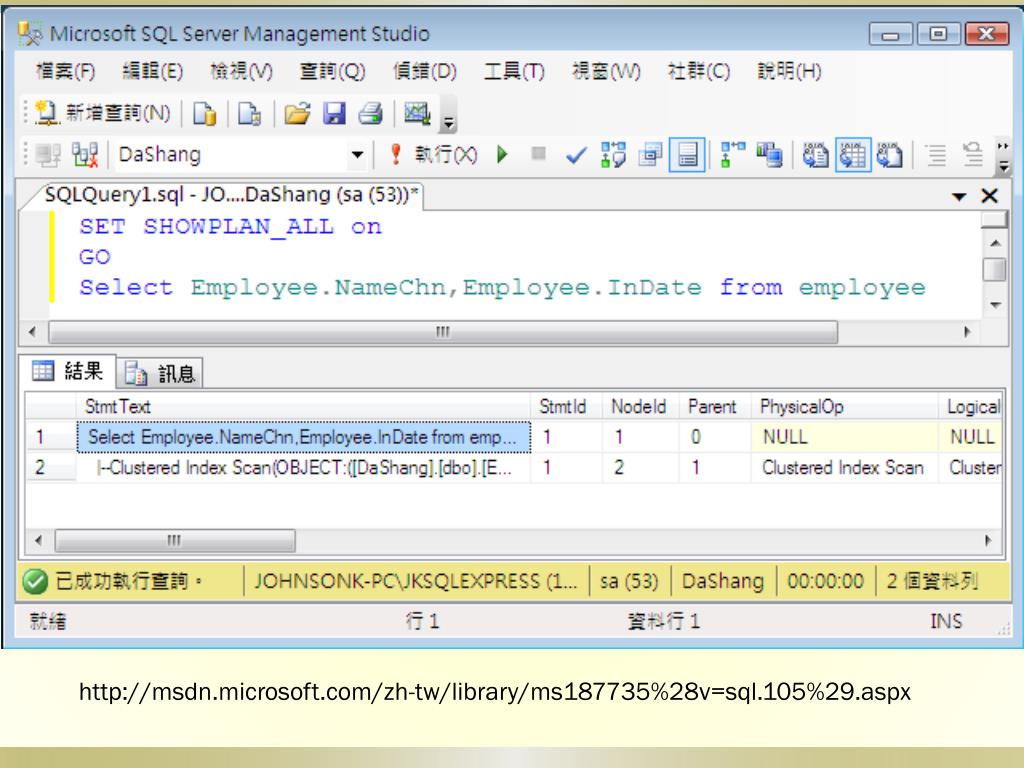Viewport: 1024px width, 768px height.
Task: Open the 視窗(W) menu
Action: point(606,71)
